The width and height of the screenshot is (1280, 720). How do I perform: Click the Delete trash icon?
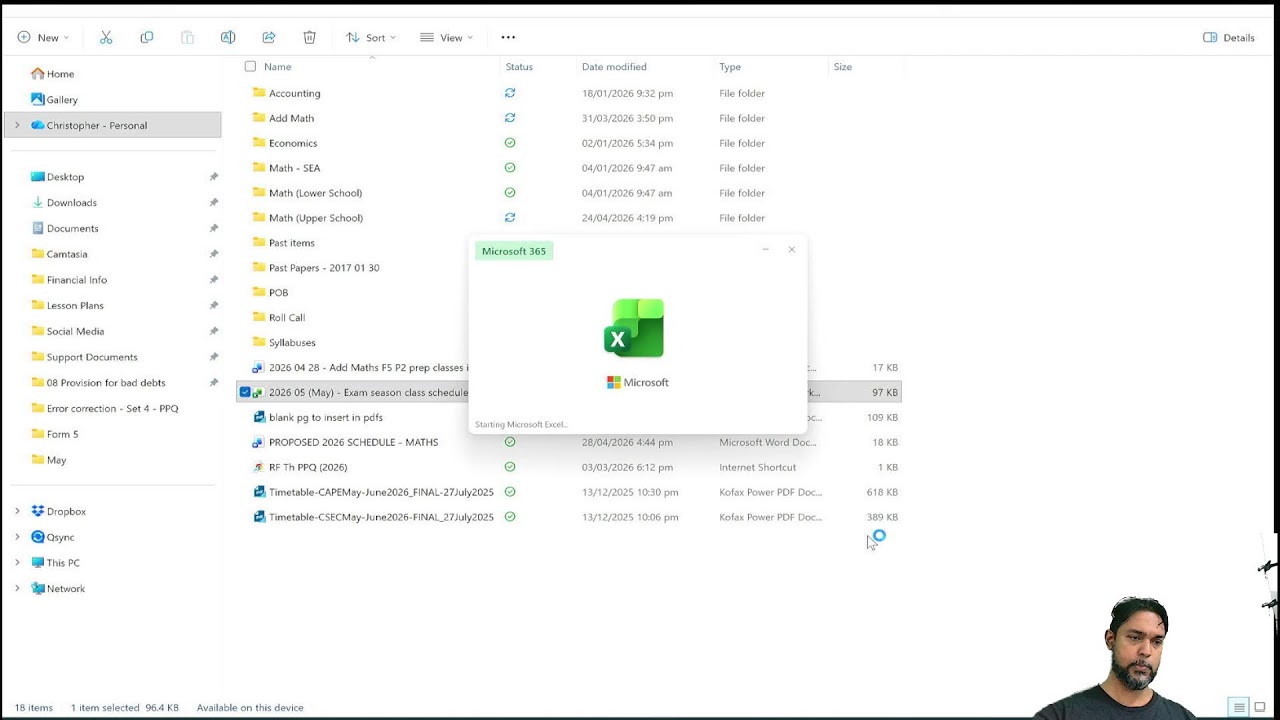(x=310, y=37)
